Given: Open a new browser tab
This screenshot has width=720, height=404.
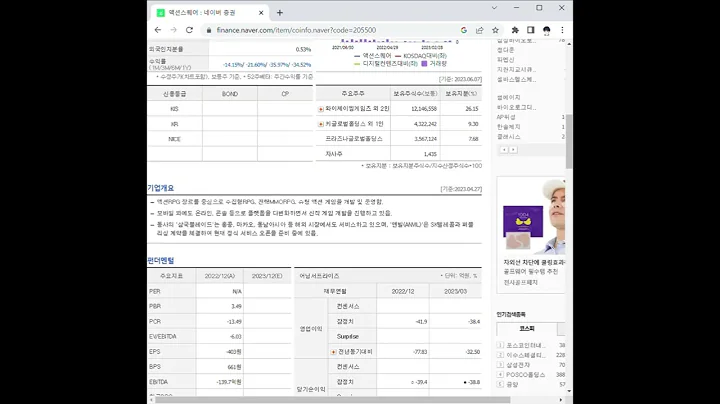Looking at the screenshot, I should click(x=280, y=13).
